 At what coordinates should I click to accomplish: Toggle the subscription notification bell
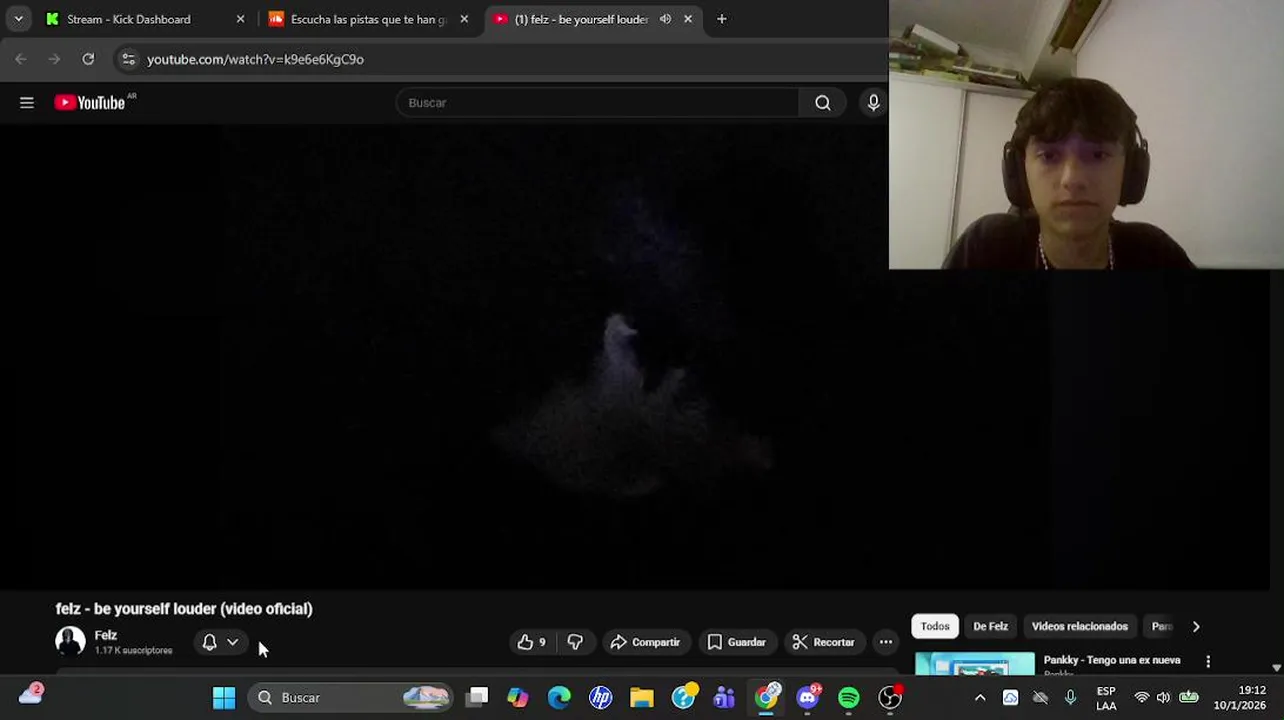(x=209, y=642)
